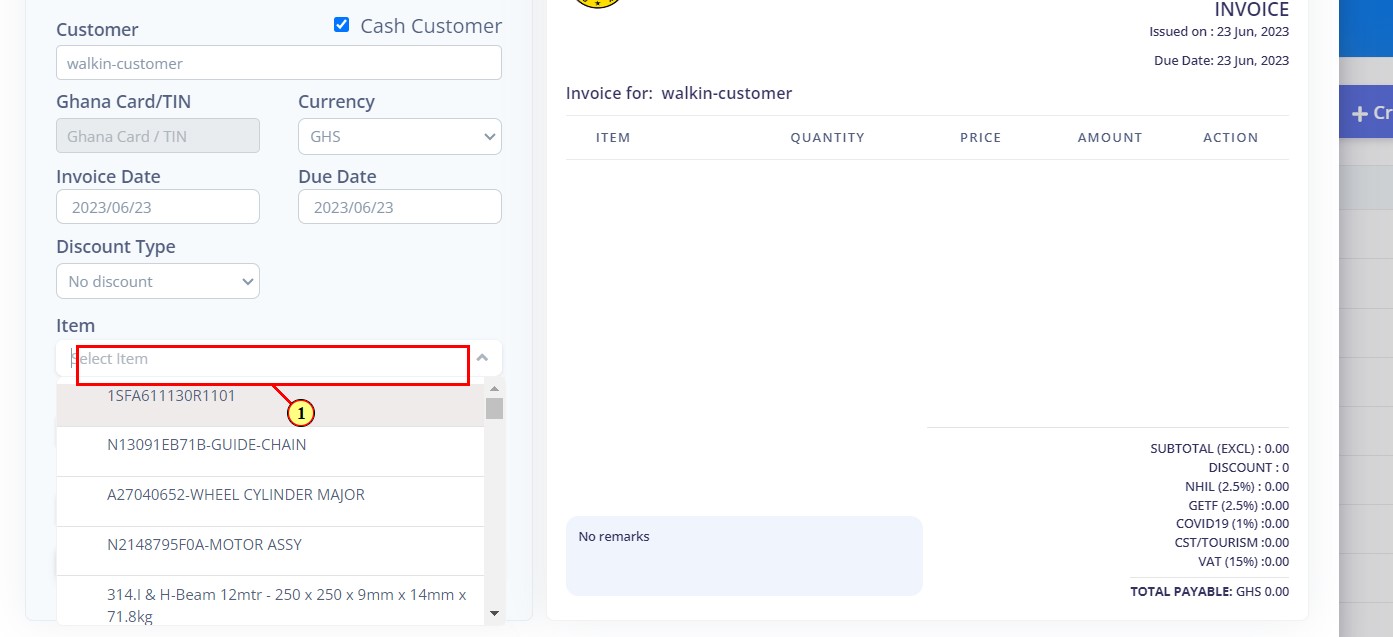Click the NHIL (2.5%) line
This screenshot has width=1393, height=637.
[1237, 487]
